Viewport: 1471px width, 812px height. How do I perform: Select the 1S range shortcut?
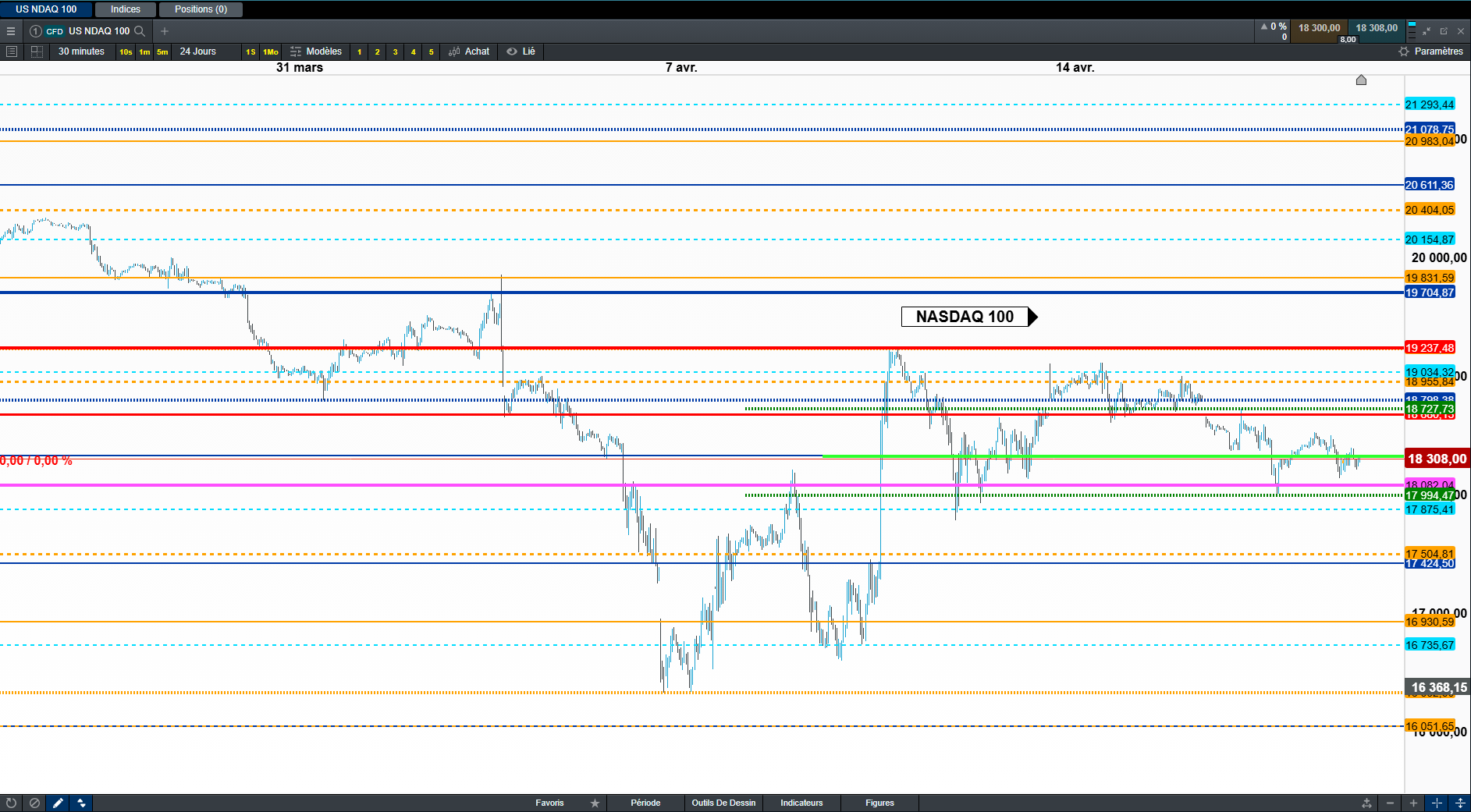[250, 52]
